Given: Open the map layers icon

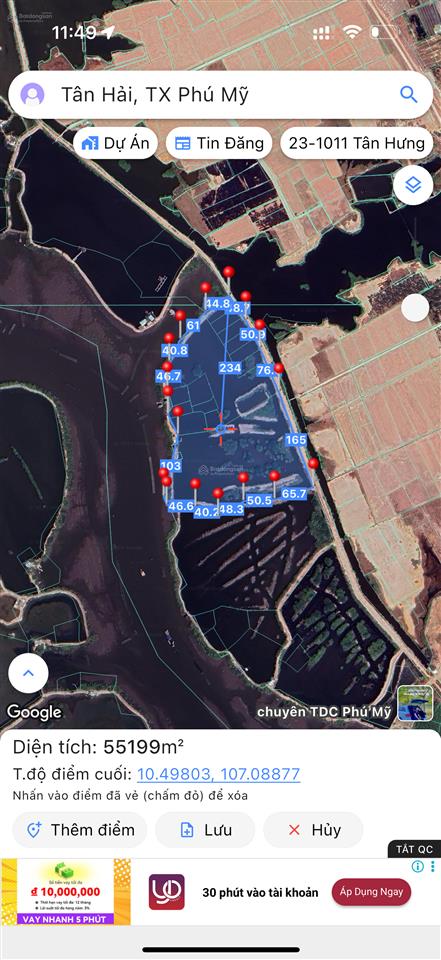Looking at the screenshot, I should click(413, 185).
